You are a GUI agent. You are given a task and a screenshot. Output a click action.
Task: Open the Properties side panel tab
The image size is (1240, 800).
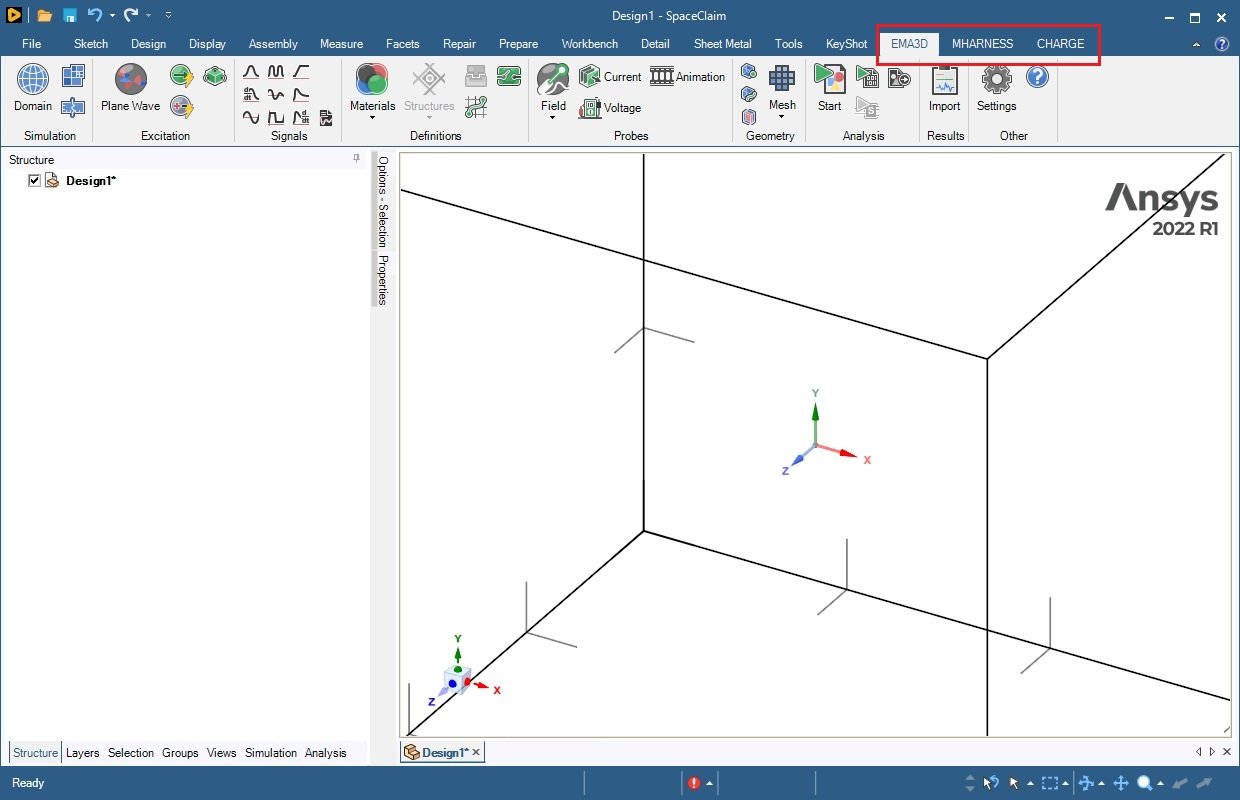pos(383,279)
